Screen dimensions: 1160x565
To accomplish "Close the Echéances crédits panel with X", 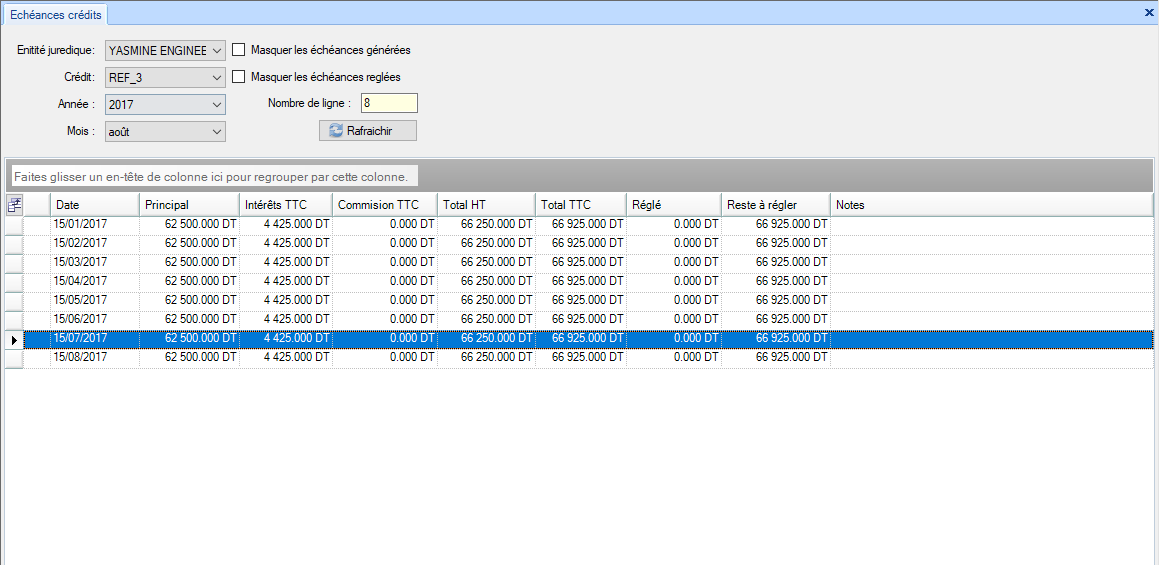I will coord(1150,12).
